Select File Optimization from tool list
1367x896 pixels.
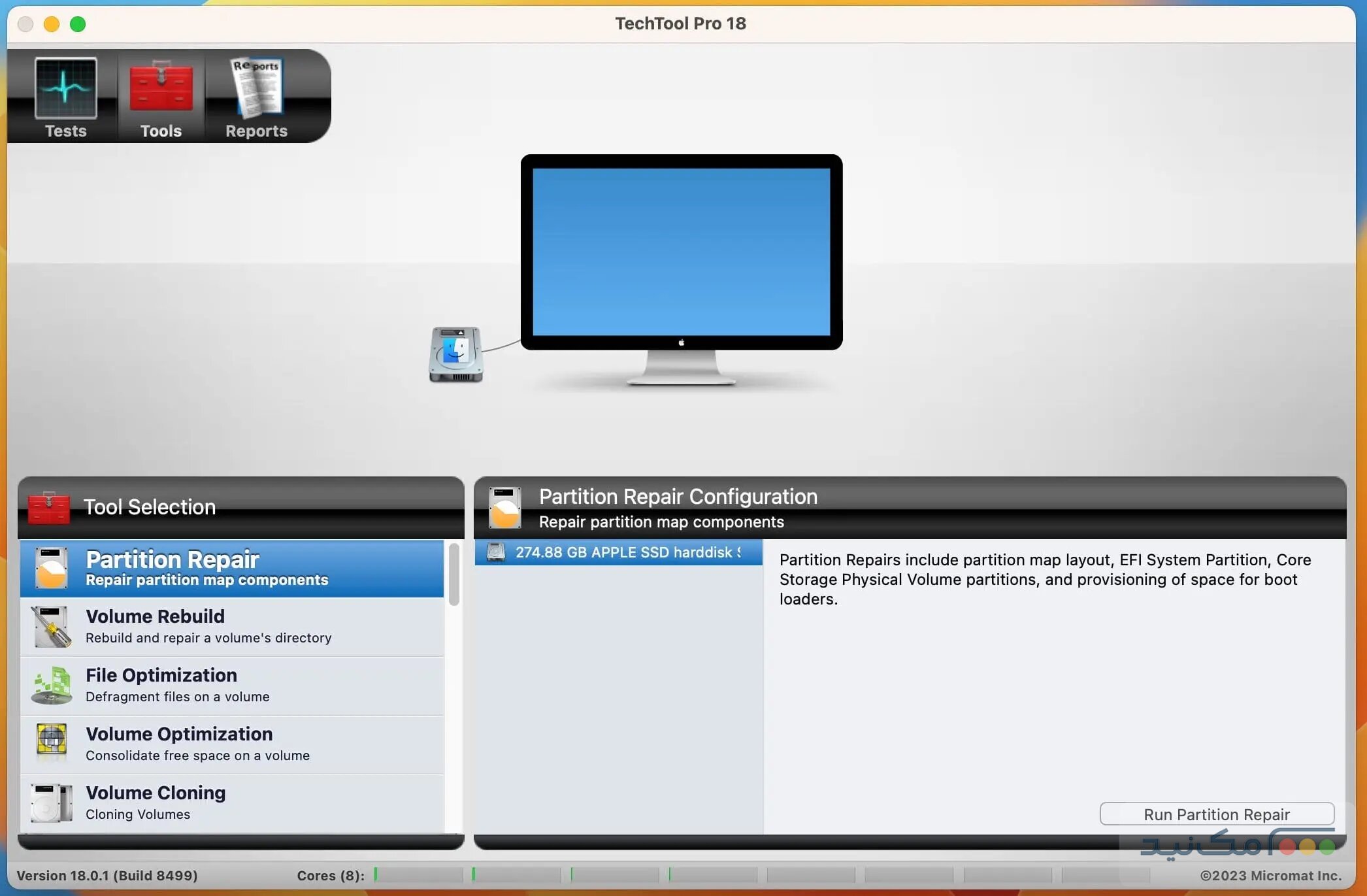pyautogui.click(x=196, y=684)
